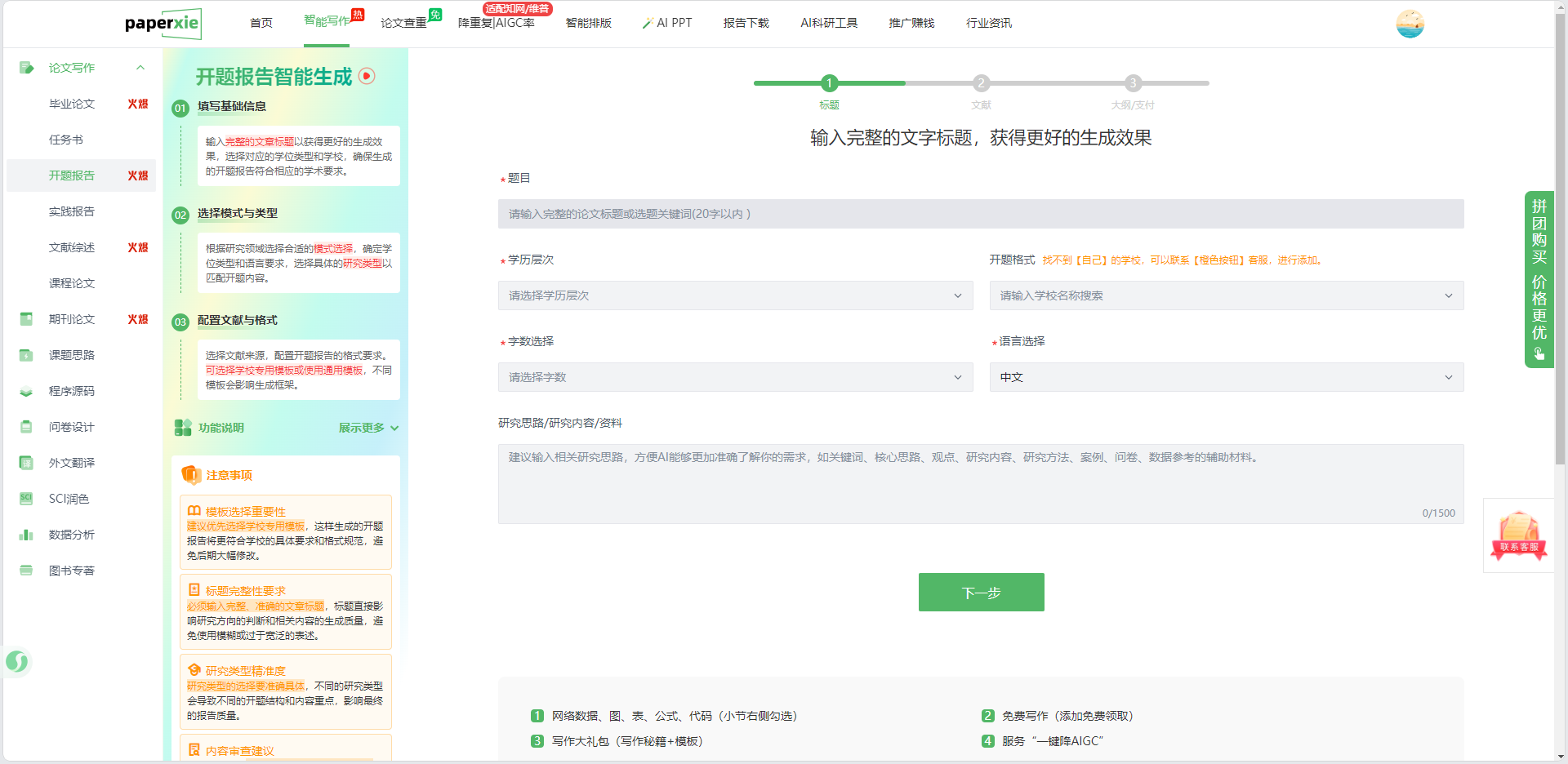Switch to the 论文查重 nav tab
This screenshot has width=1568, height=764.
[x=403, y=23]
